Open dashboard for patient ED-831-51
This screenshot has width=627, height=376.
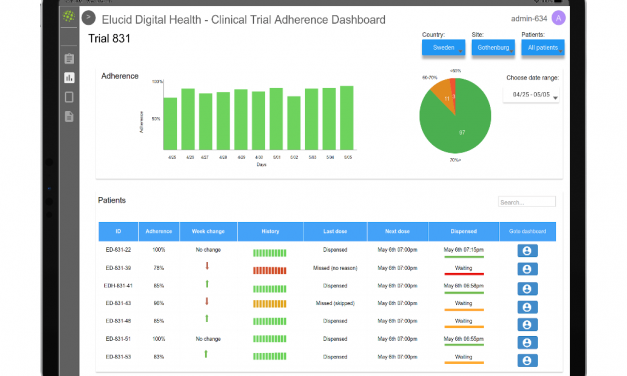point(527,342)
